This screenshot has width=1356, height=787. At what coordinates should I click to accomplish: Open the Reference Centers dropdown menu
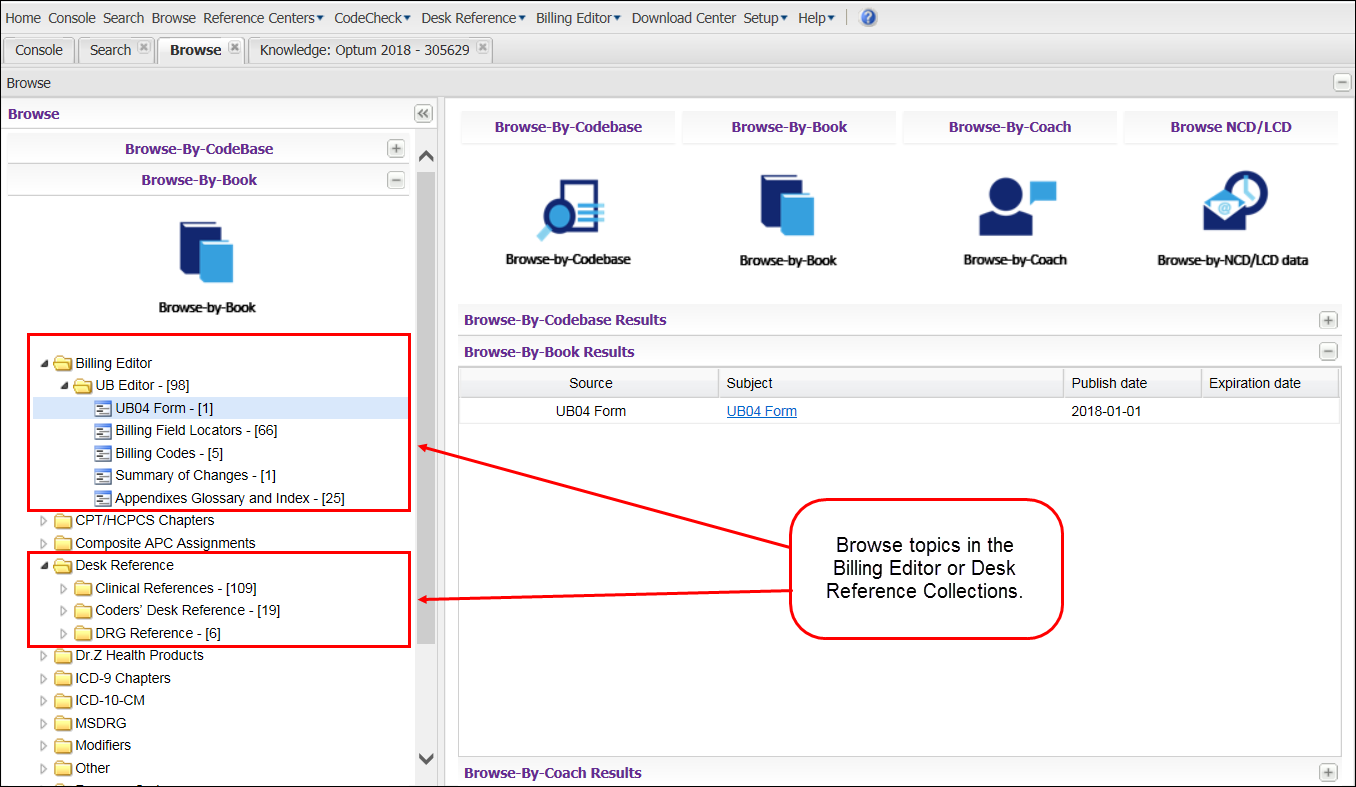(x=263, y=18)
